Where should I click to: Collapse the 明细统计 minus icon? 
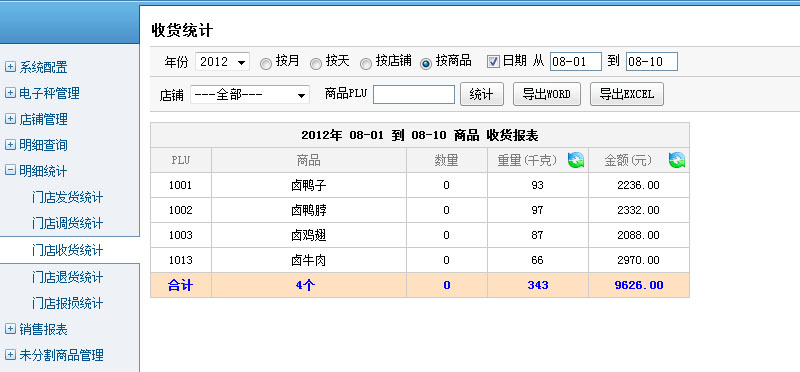(10, 171)
